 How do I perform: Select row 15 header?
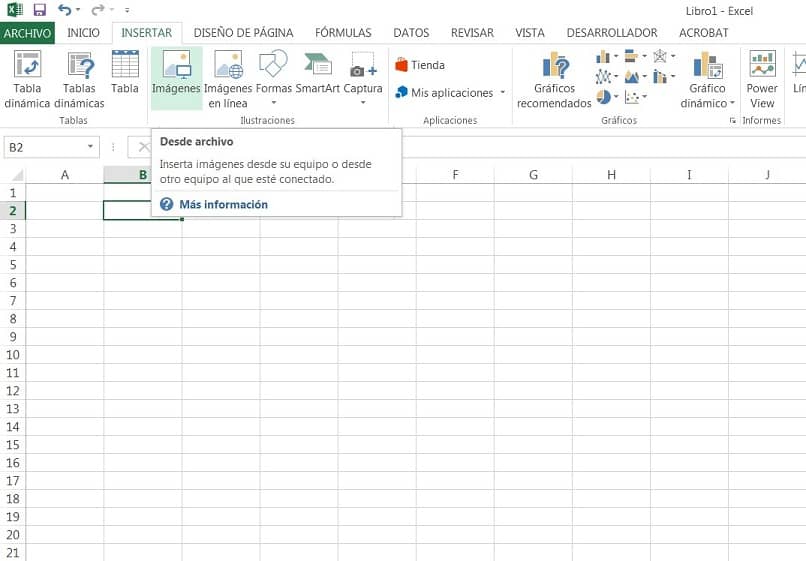(x=13, y=445)
